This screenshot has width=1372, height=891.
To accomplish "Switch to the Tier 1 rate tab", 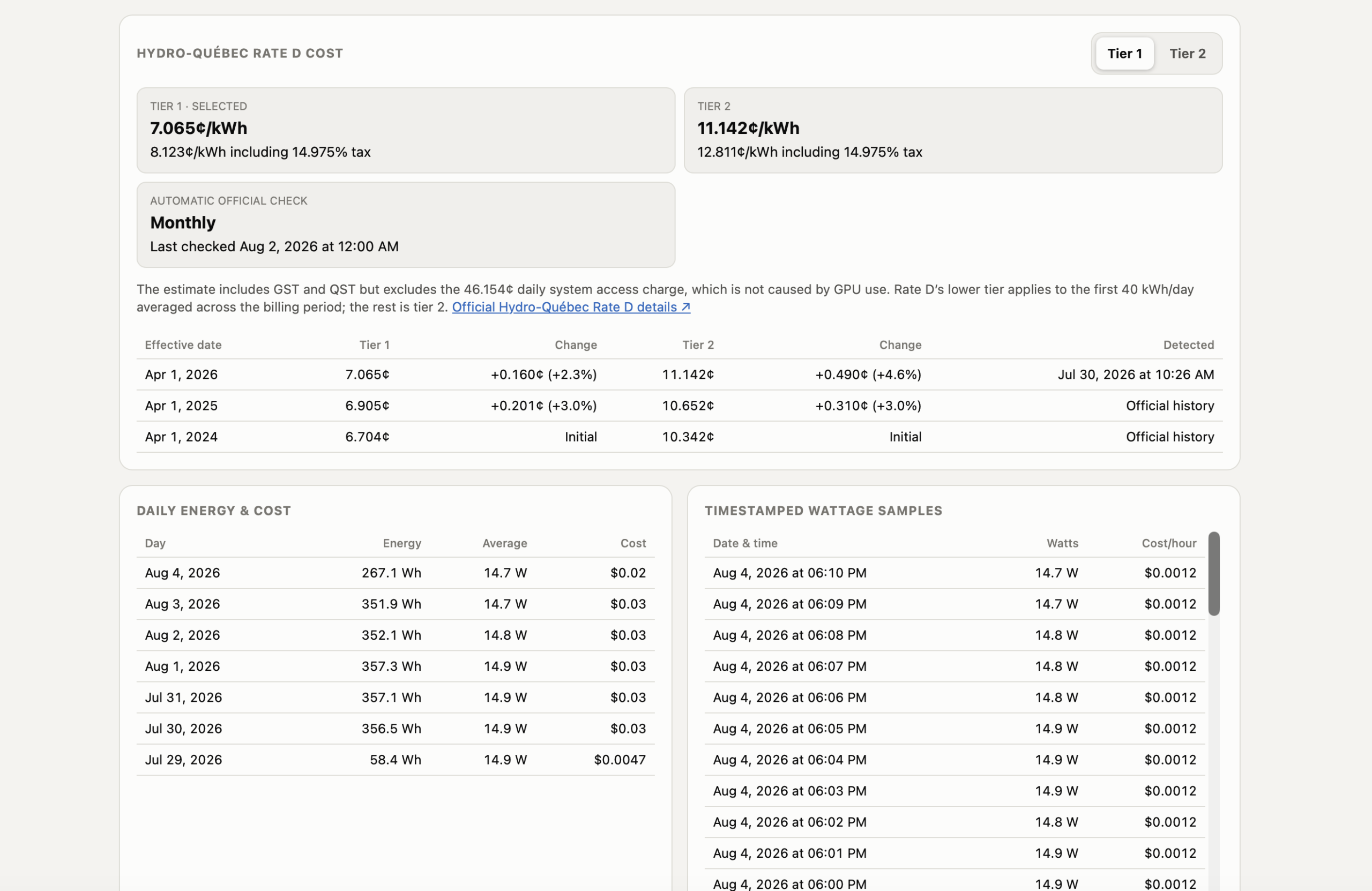I will 1124,54.
